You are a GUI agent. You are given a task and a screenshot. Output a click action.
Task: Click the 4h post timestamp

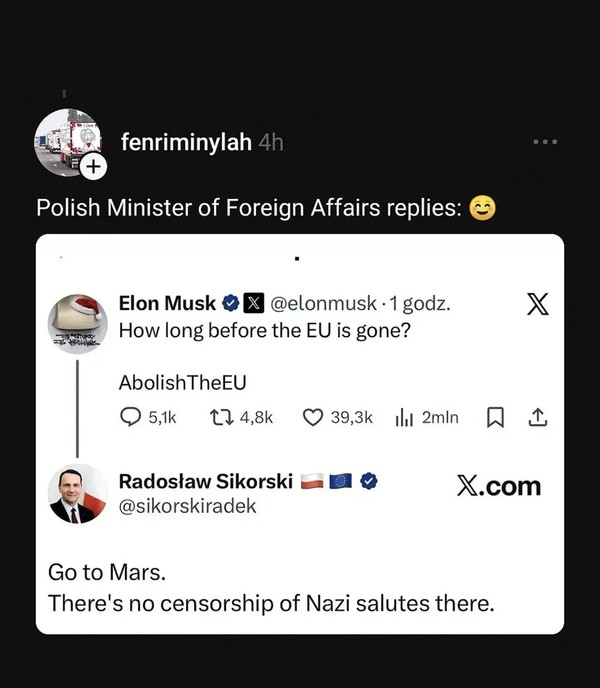tap(271, 143)
